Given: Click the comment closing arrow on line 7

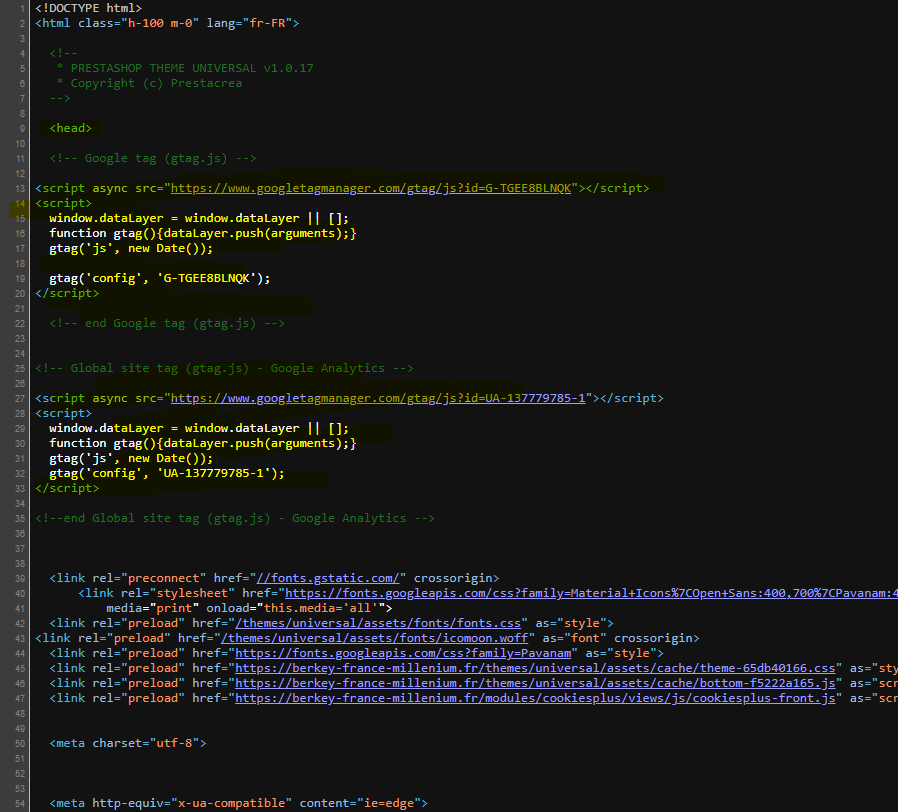Looking at the screenshot, I should tap(60, 98).
